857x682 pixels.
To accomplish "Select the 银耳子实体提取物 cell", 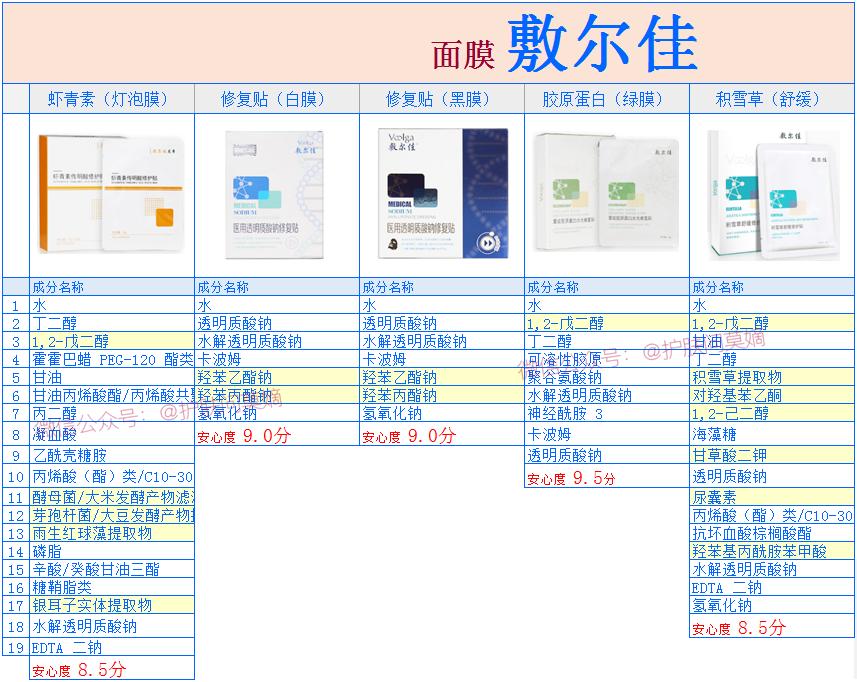I will (111, 605).
